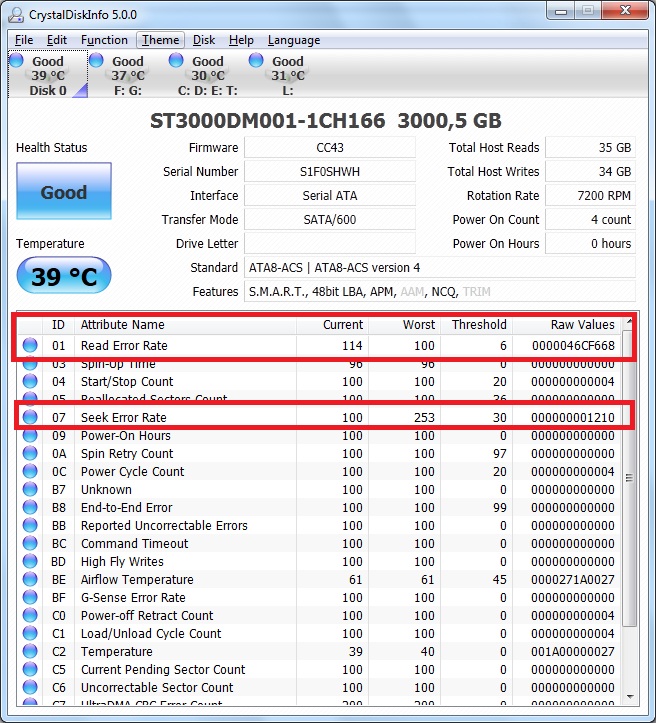Click status icon of Reported Uncorrectable Errors row
The height and width of the screenshot is (723, 656).
point(30,525)
